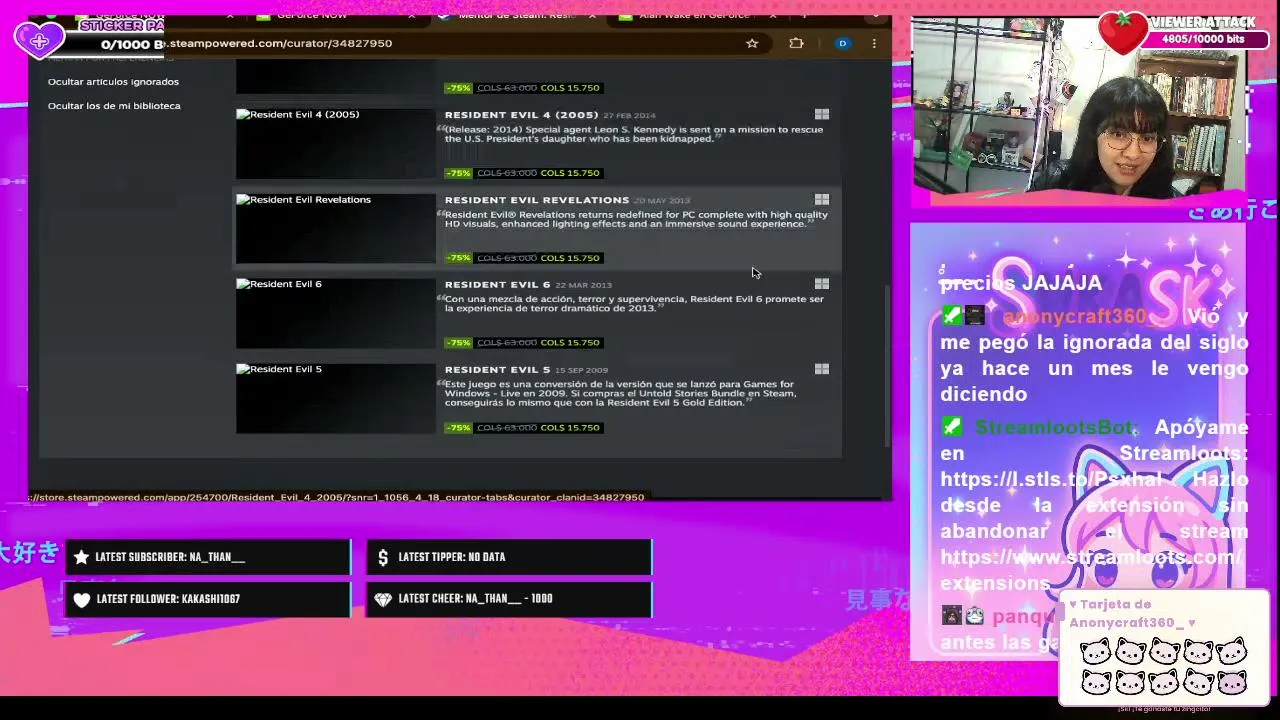Click Windows platform icon for Resident Evil 5
Image resolution: width=1280 pixels, height=720 pixels.
822,369
